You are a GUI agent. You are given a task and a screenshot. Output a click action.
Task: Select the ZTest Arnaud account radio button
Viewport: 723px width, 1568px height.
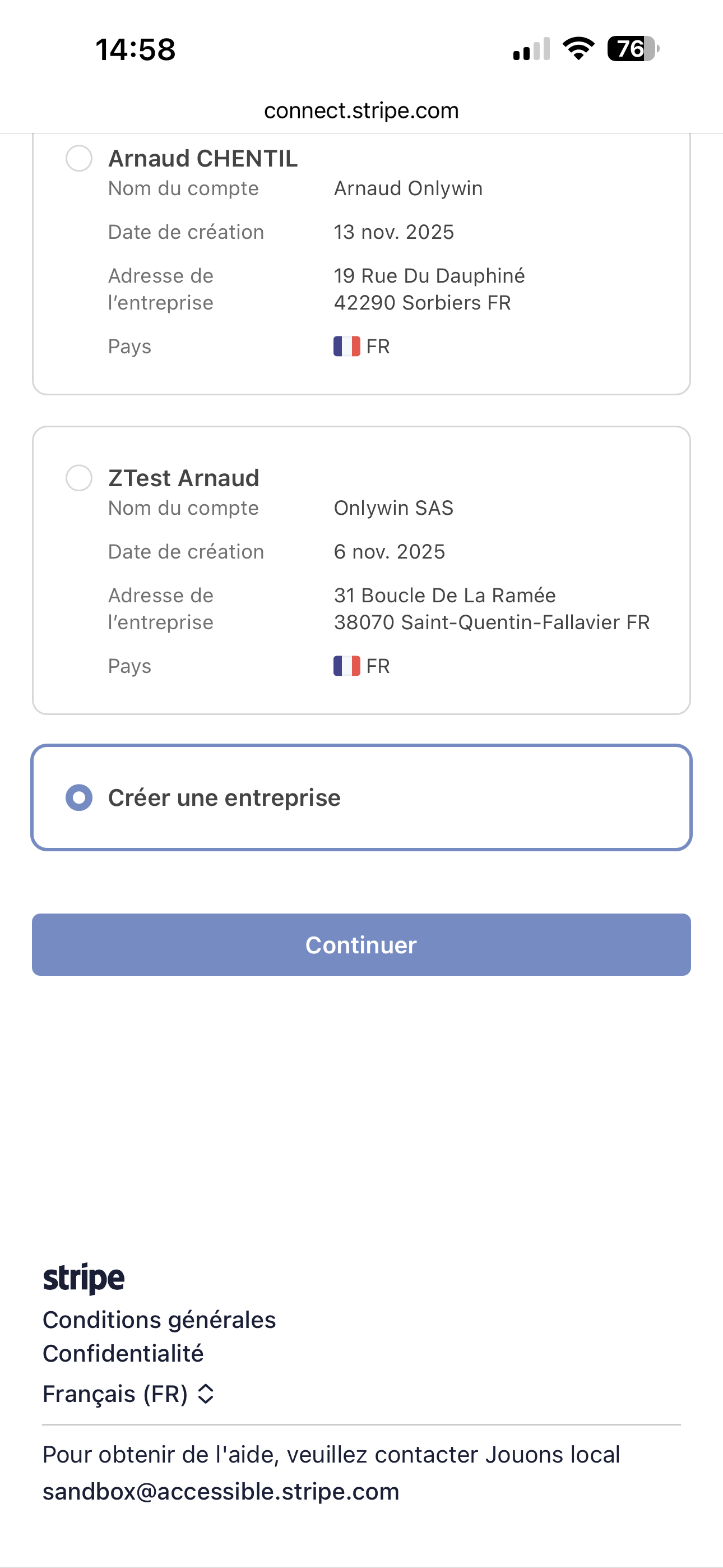[79, 478]
